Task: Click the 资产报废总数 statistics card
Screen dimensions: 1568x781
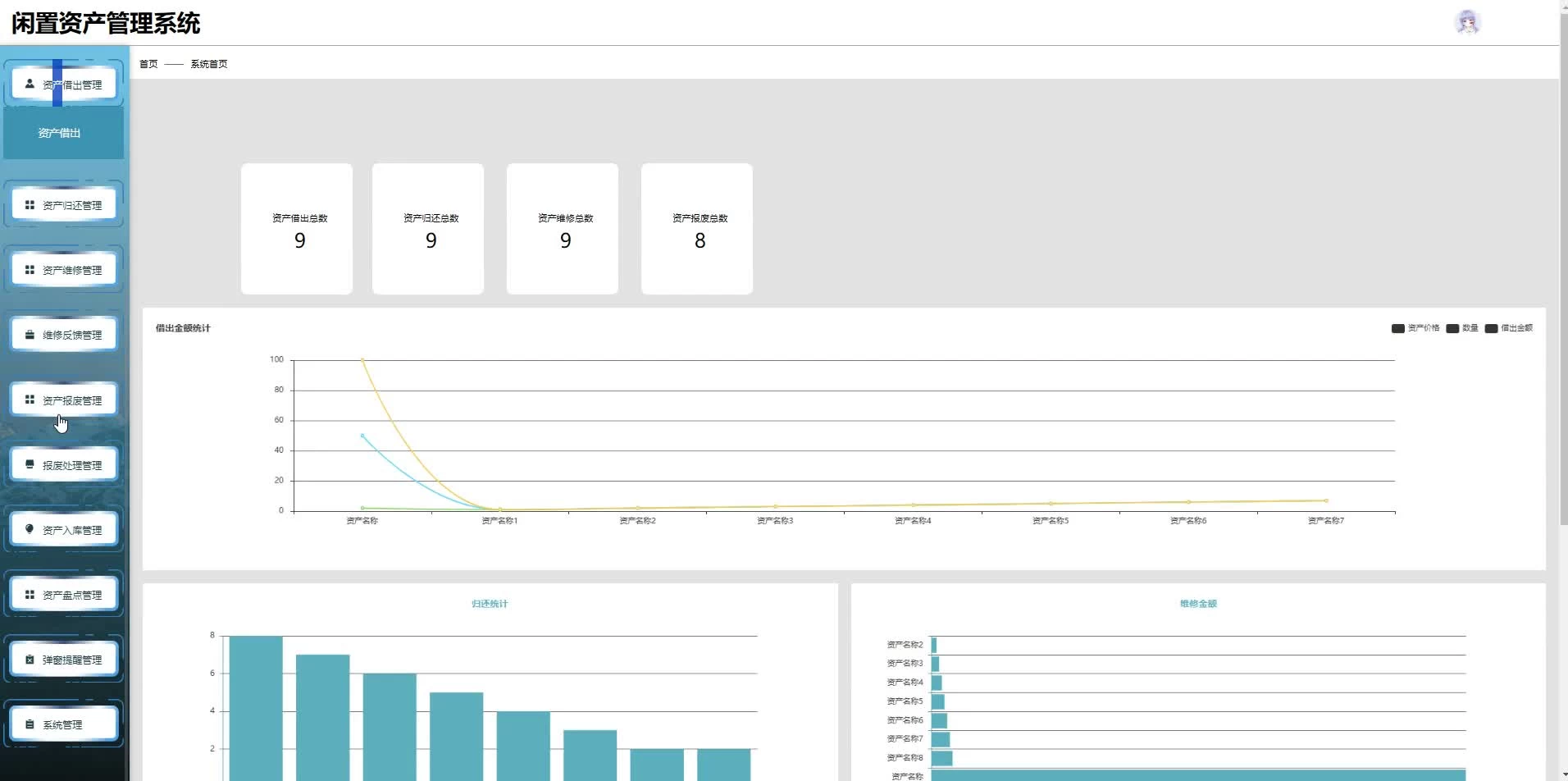Action: 697,229
